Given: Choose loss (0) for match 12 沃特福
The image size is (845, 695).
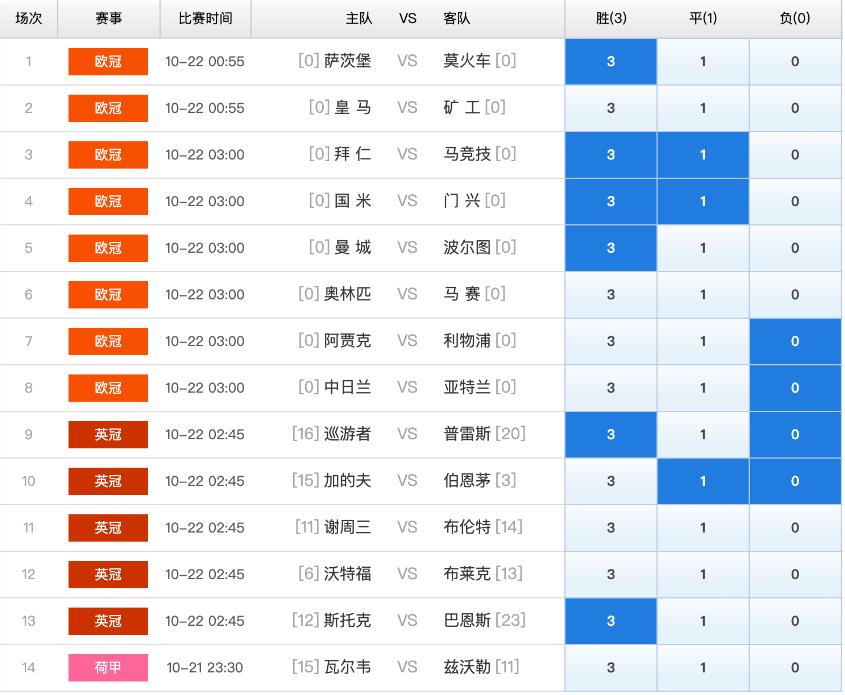Looking at the screenshot, I should tap(795, 574).
